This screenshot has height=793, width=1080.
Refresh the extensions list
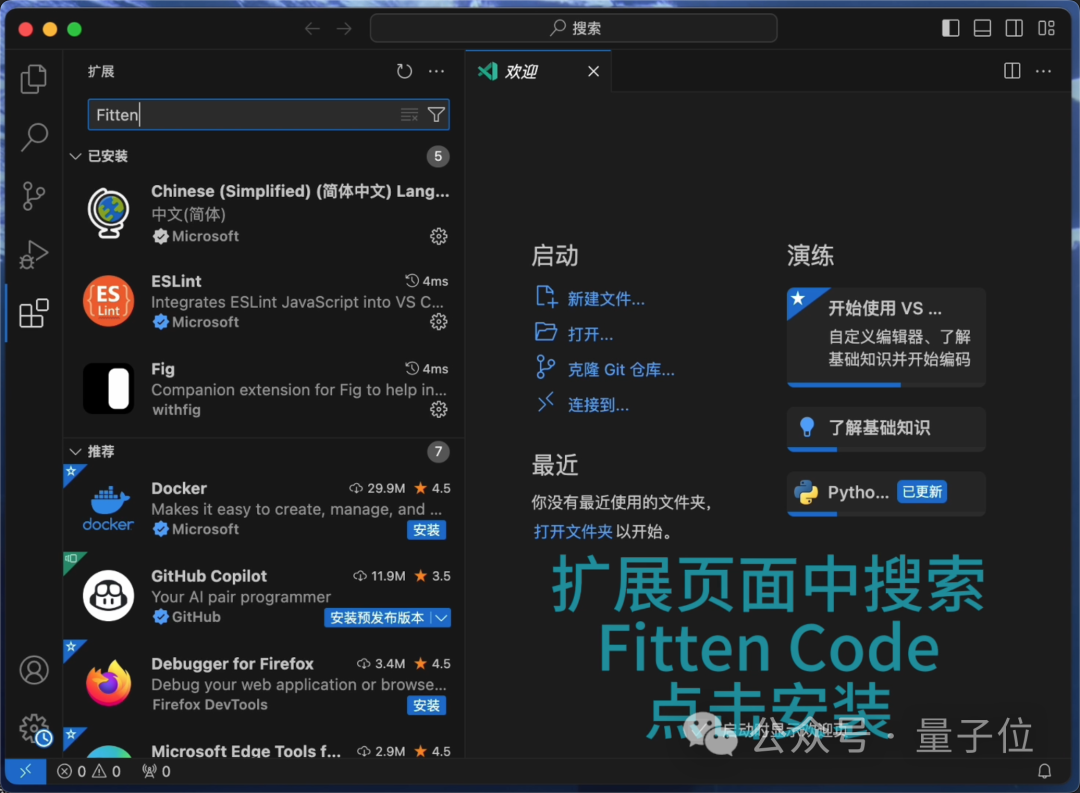404,71
